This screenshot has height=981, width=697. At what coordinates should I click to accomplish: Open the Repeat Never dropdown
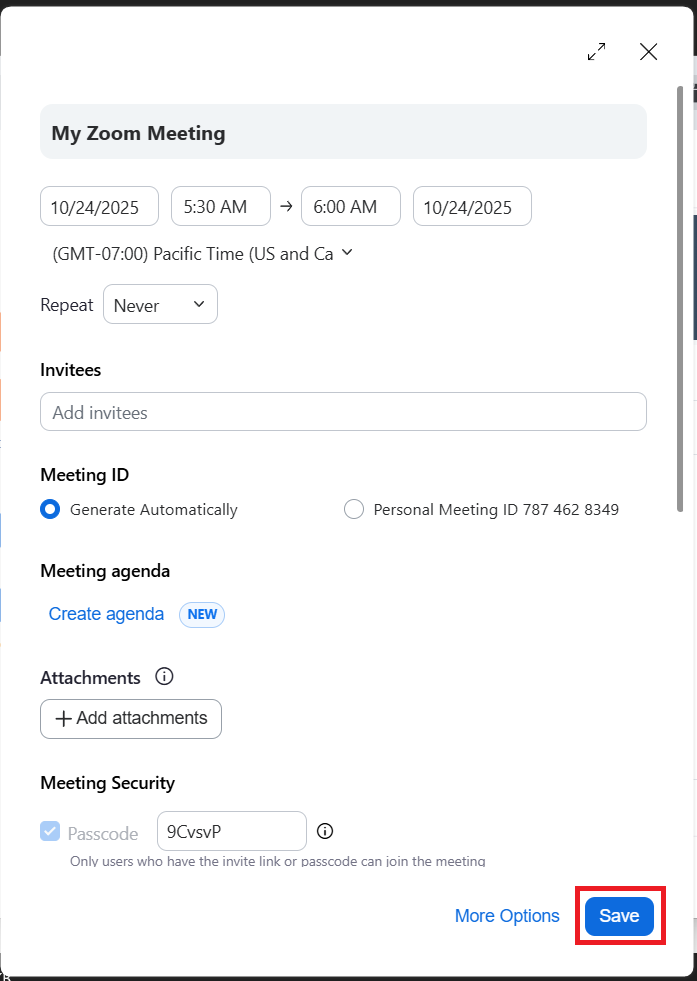point(160,305)
